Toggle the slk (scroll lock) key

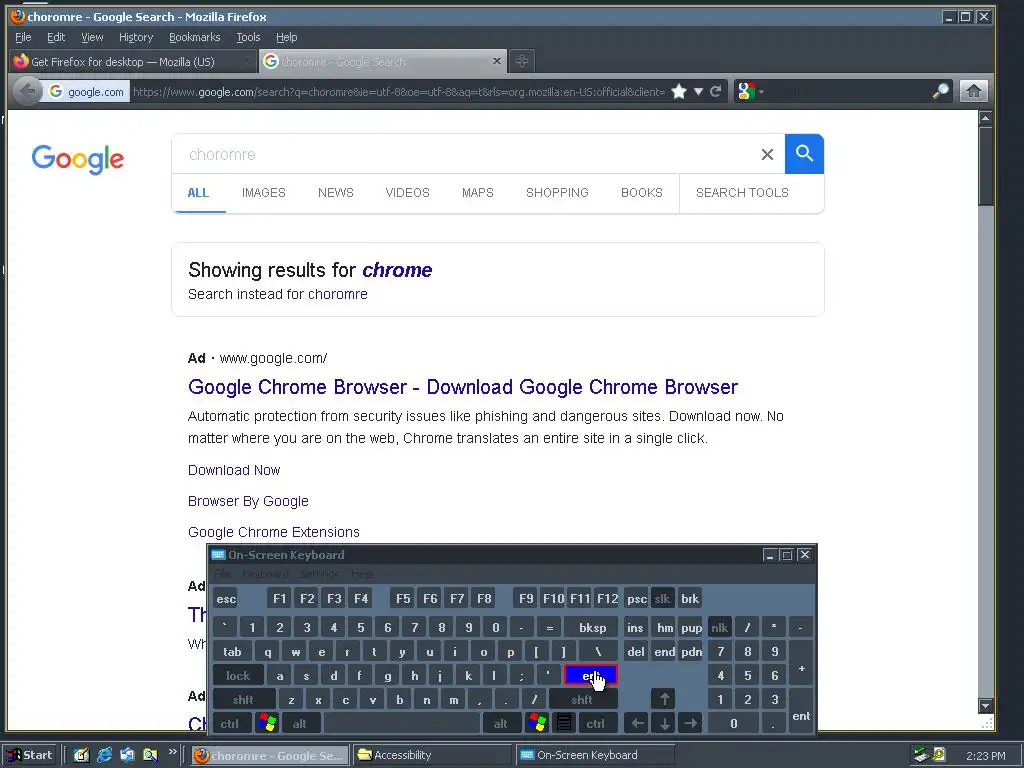click(662, 599)
